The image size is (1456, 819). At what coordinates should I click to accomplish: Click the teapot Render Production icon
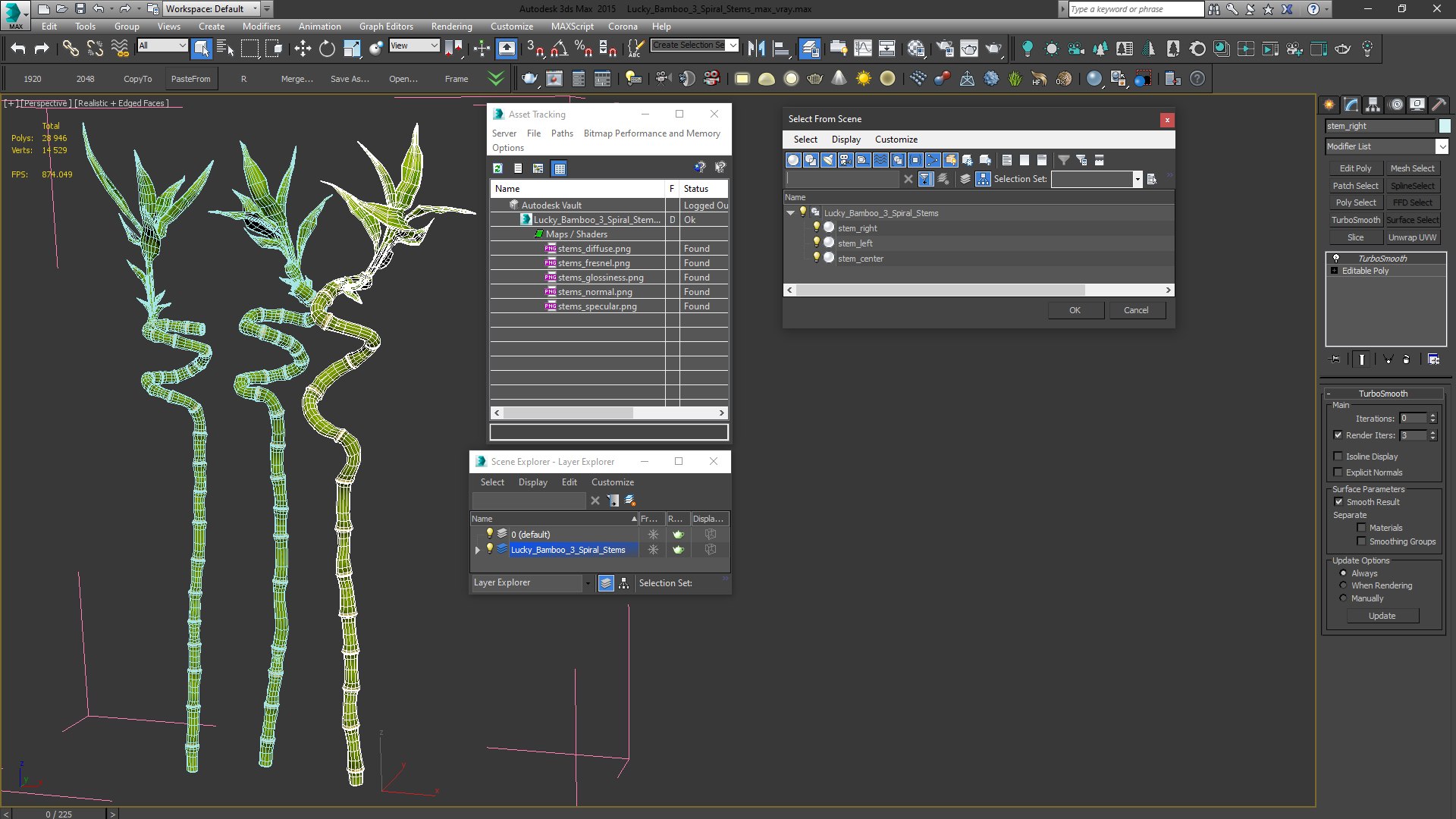[x=993, y=49]
